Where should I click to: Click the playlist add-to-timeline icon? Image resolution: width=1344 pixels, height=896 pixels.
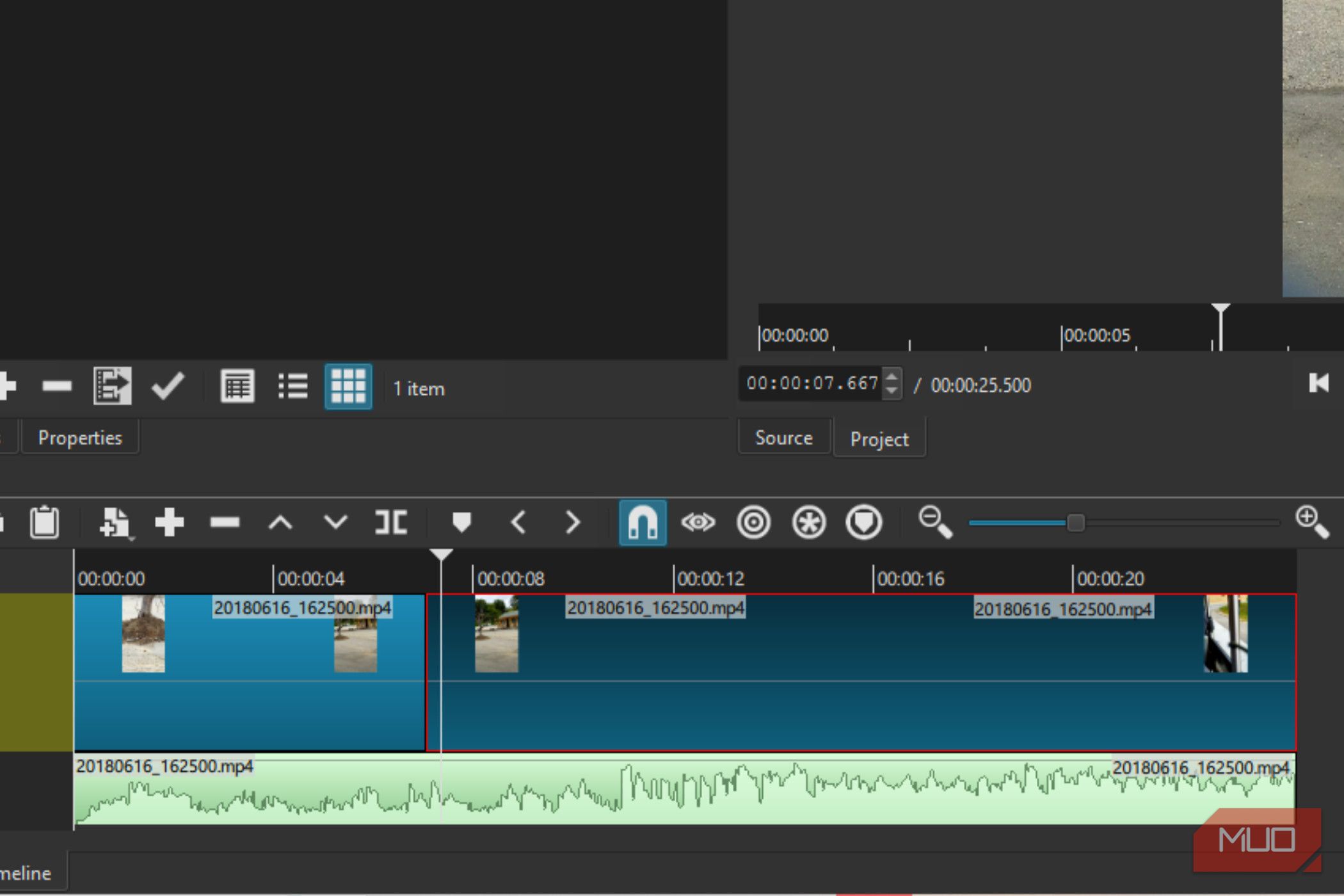pyautogui.click(x=112, y=385)
